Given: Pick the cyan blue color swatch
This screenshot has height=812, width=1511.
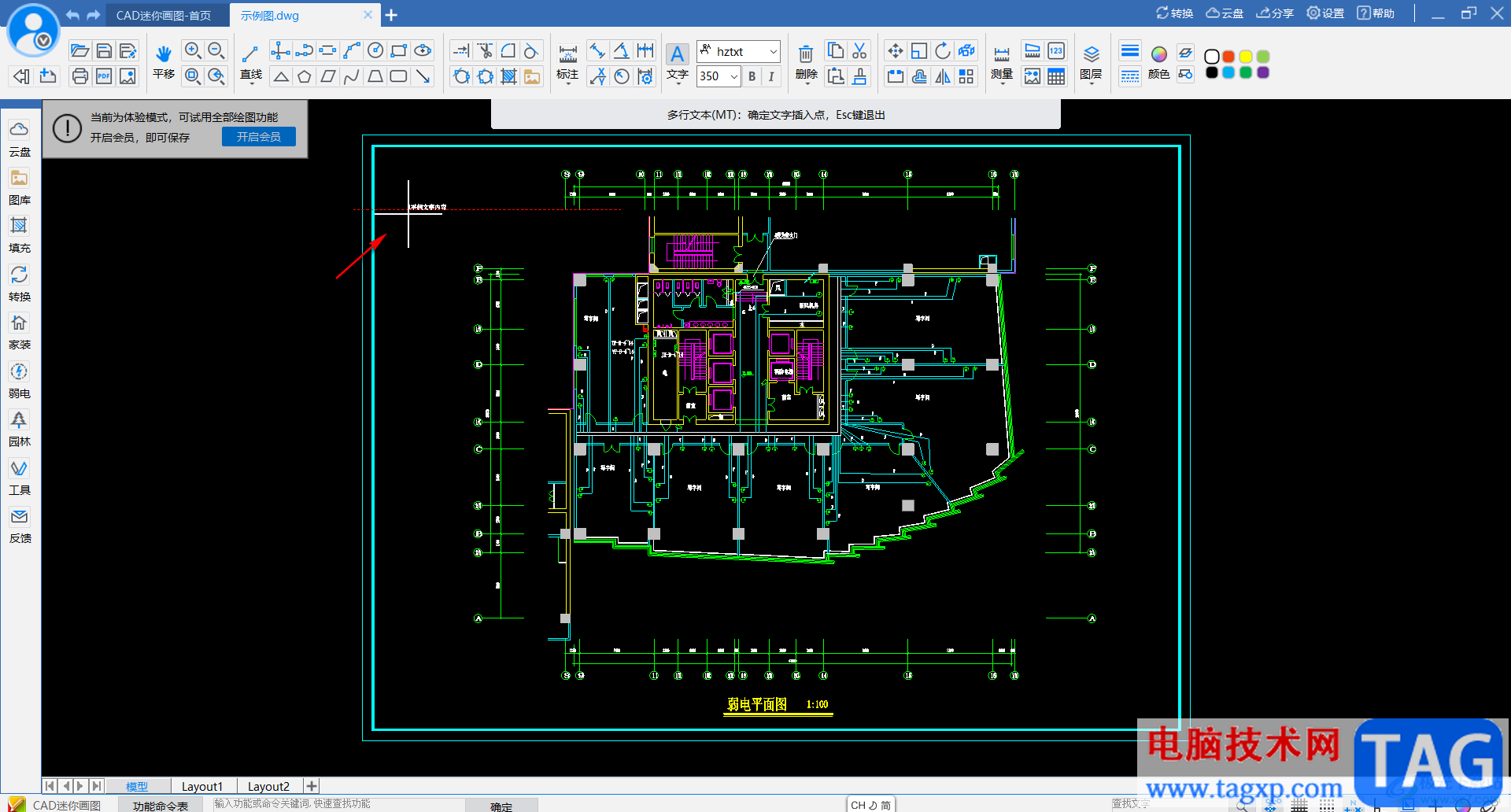Looking at the screenshot, I should 1228,72.
